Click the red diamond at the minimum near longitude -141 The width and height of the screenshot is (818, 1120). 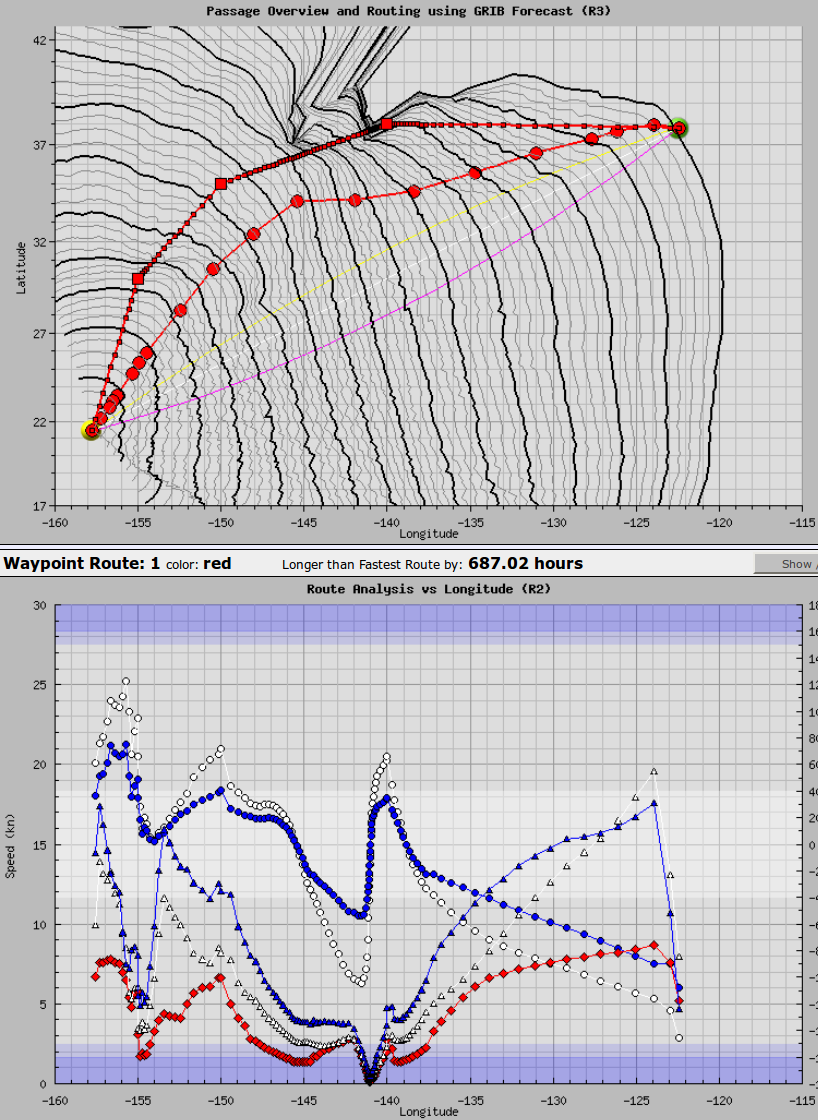pyautogui.click(x=370, y=1080)
